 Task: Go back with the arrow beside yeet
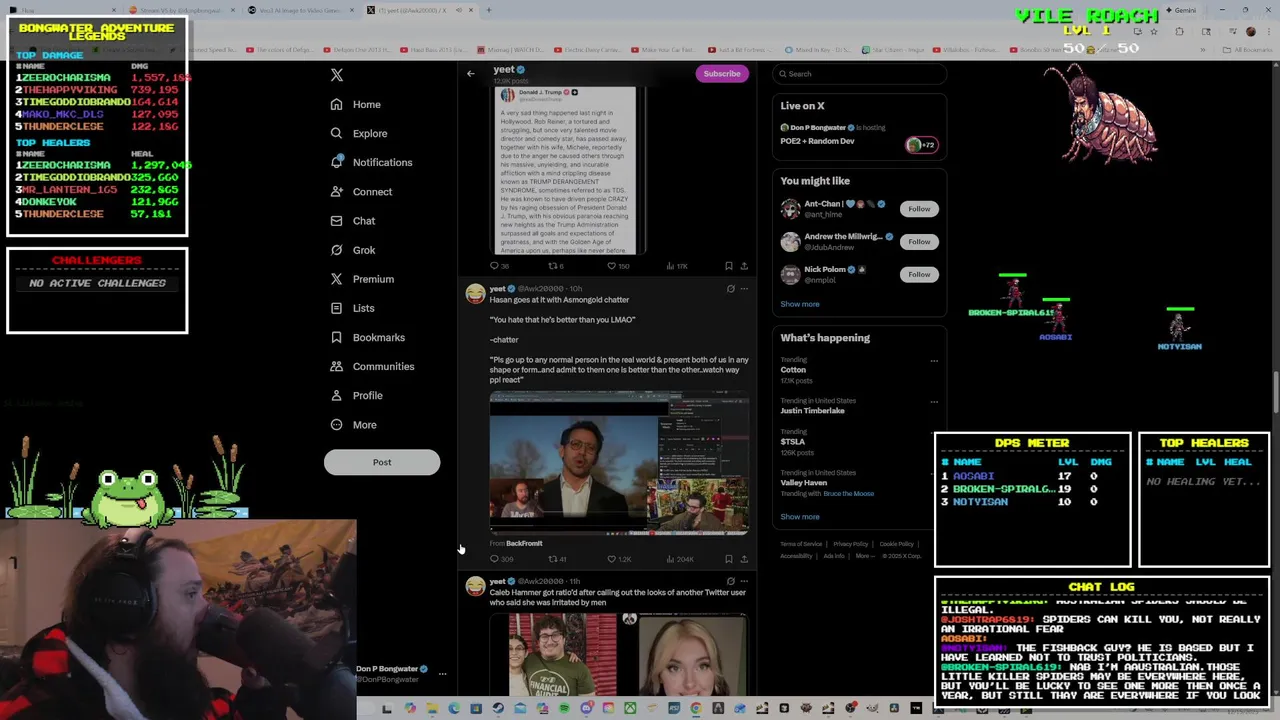click(x=470, y=73)
